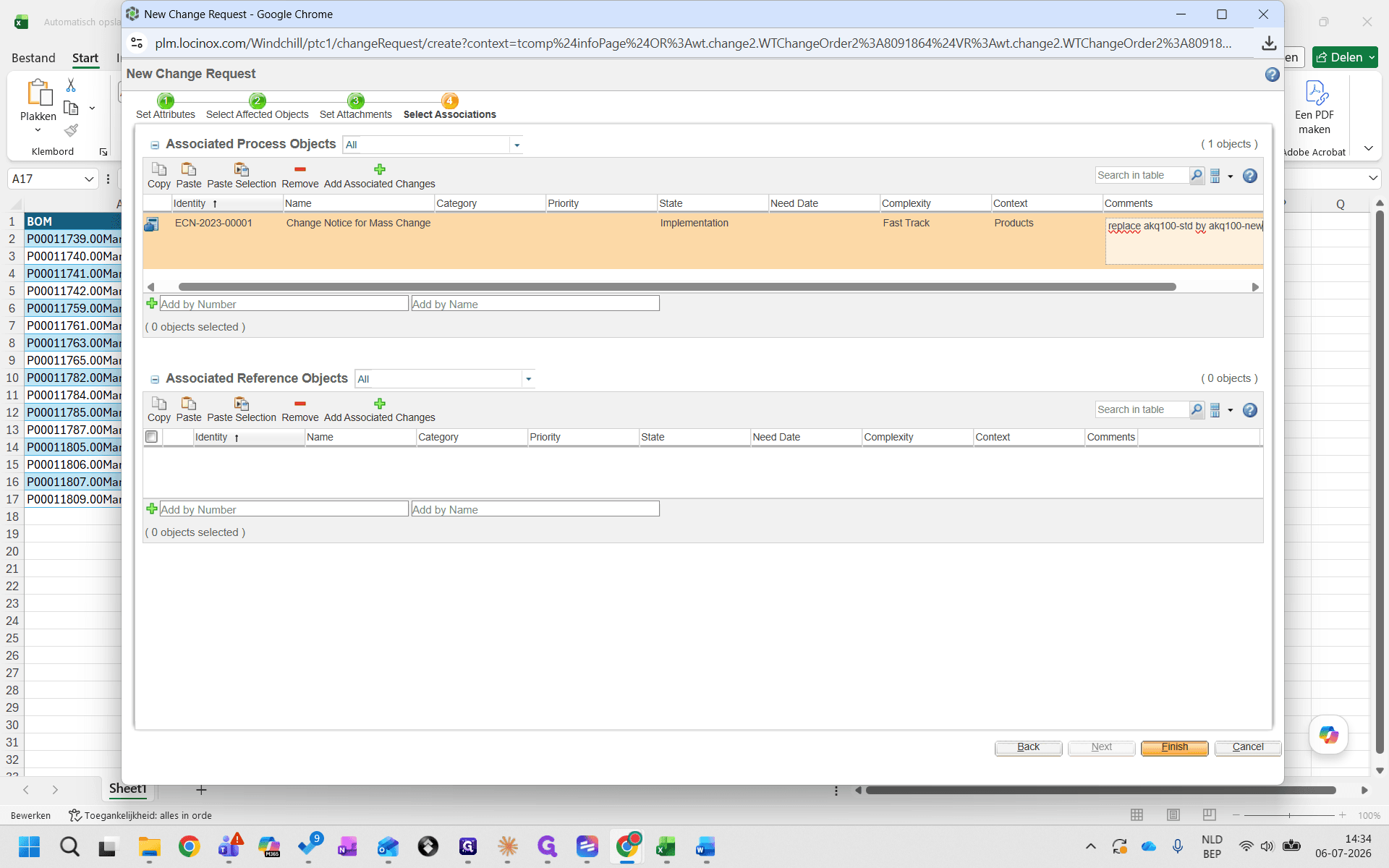This screenshot has height=868, width=1389.
Task: Tick select-all checkbox in Reference Objects table
Action: 151,437
